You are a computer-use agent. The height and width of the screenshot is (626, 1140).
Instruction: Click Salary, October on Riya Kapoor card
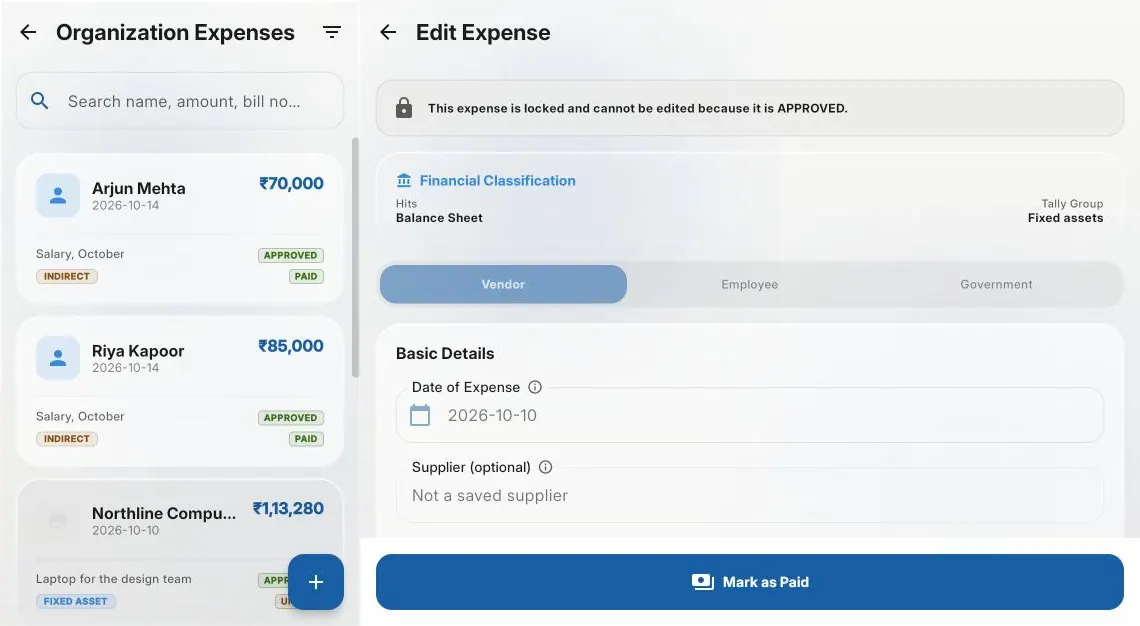point(80,417)
